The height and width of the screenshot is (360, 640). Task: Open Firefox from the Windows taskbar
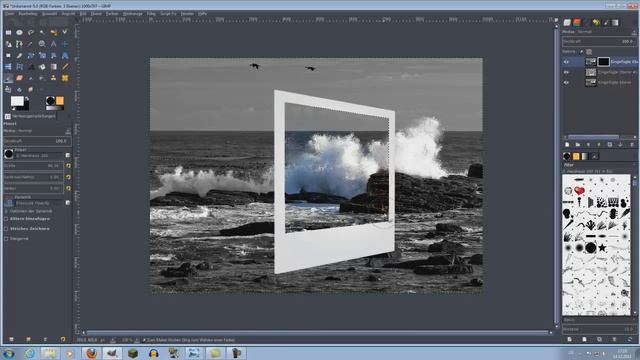(x=91, y=353)
